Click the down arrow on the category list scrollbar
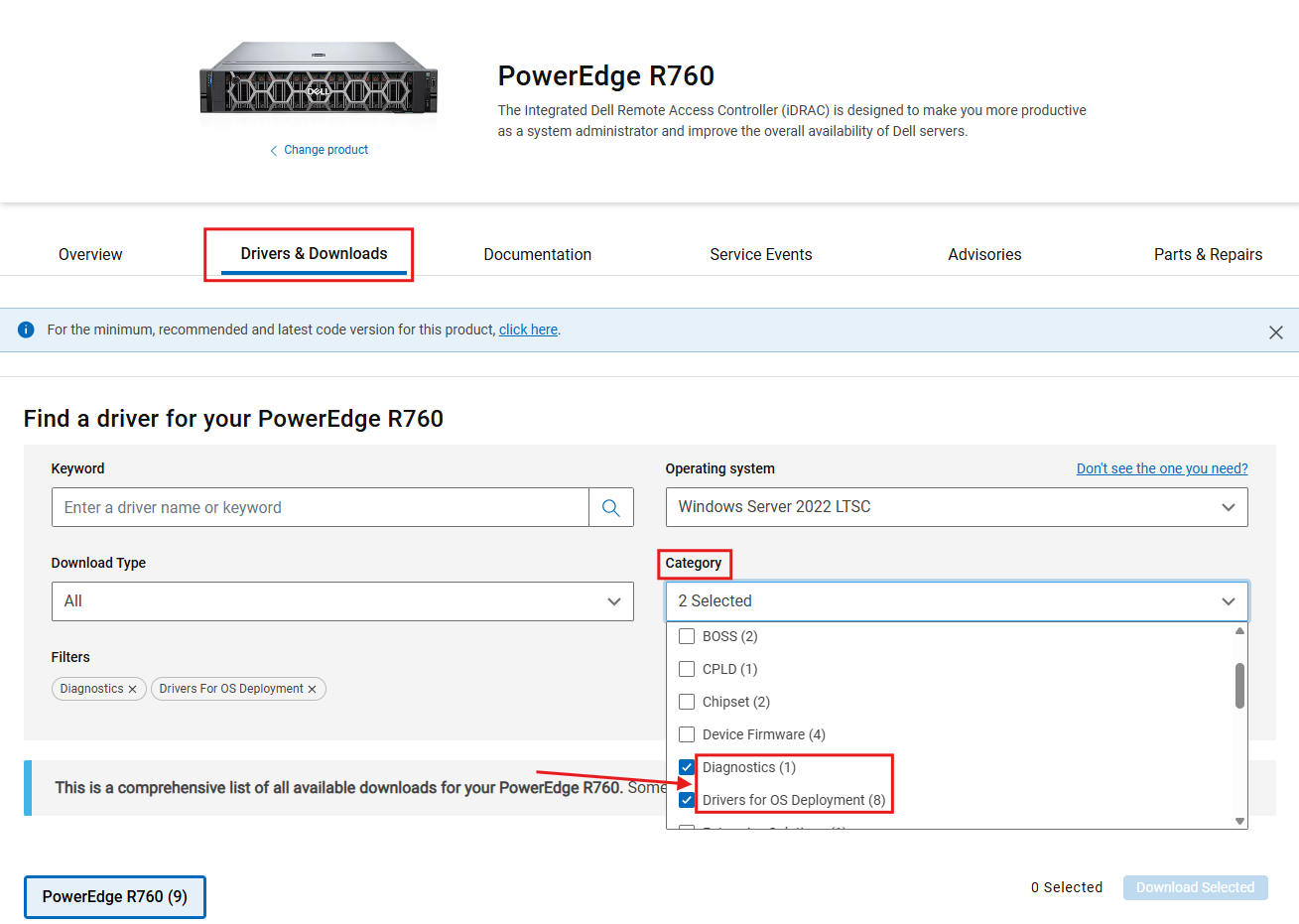 click(x=1239, y=821)
